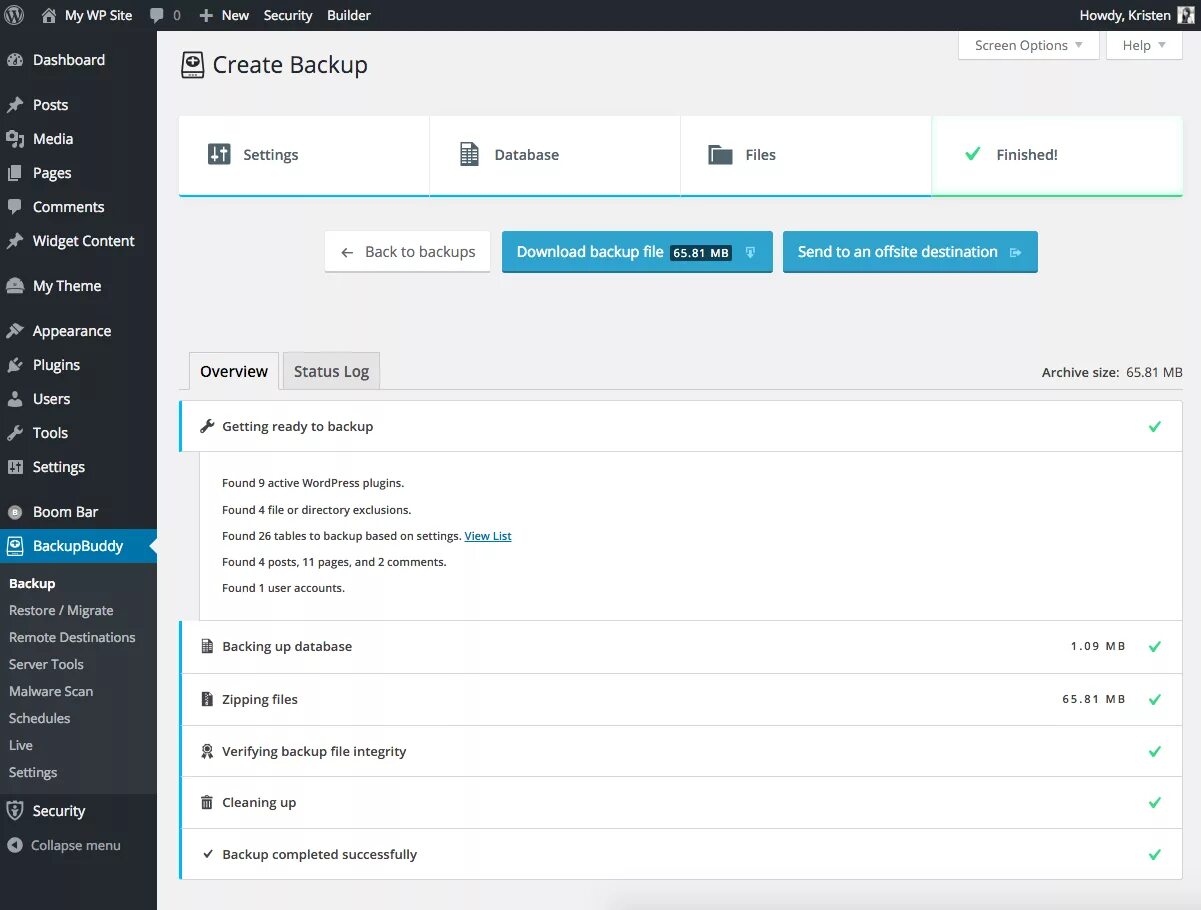Click the Back to backups button

pyautogui.click(x=407, y=252)
